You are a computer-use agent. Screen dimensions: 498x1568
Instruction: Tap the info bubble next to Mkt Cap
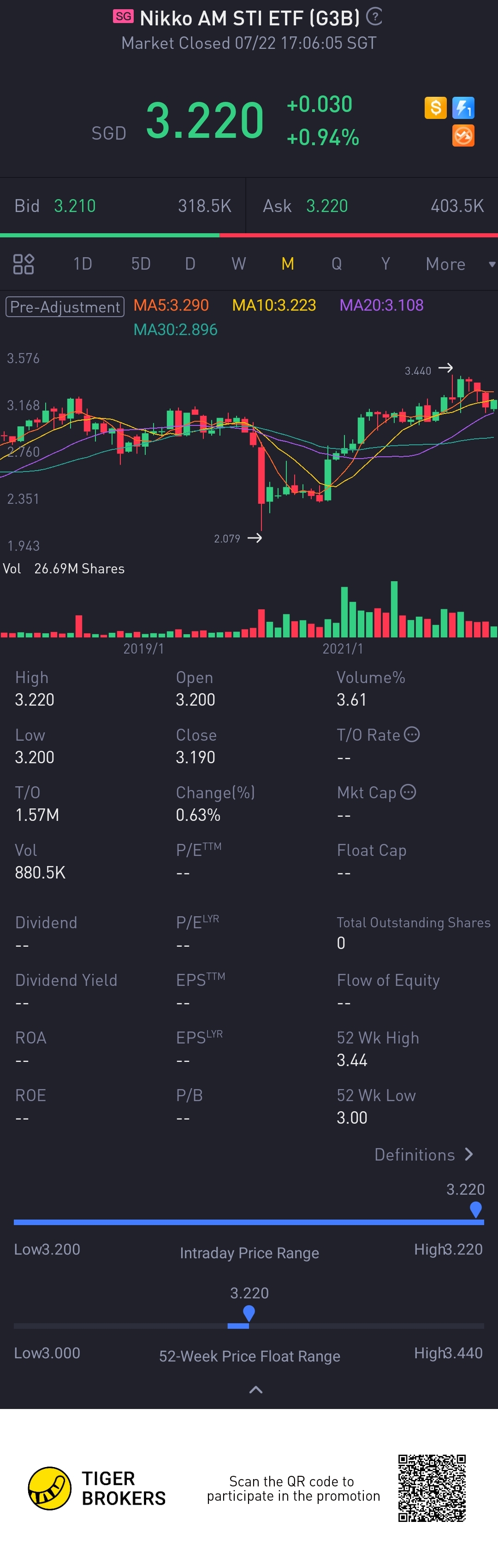pyautogui.click(x=408, y=792)
